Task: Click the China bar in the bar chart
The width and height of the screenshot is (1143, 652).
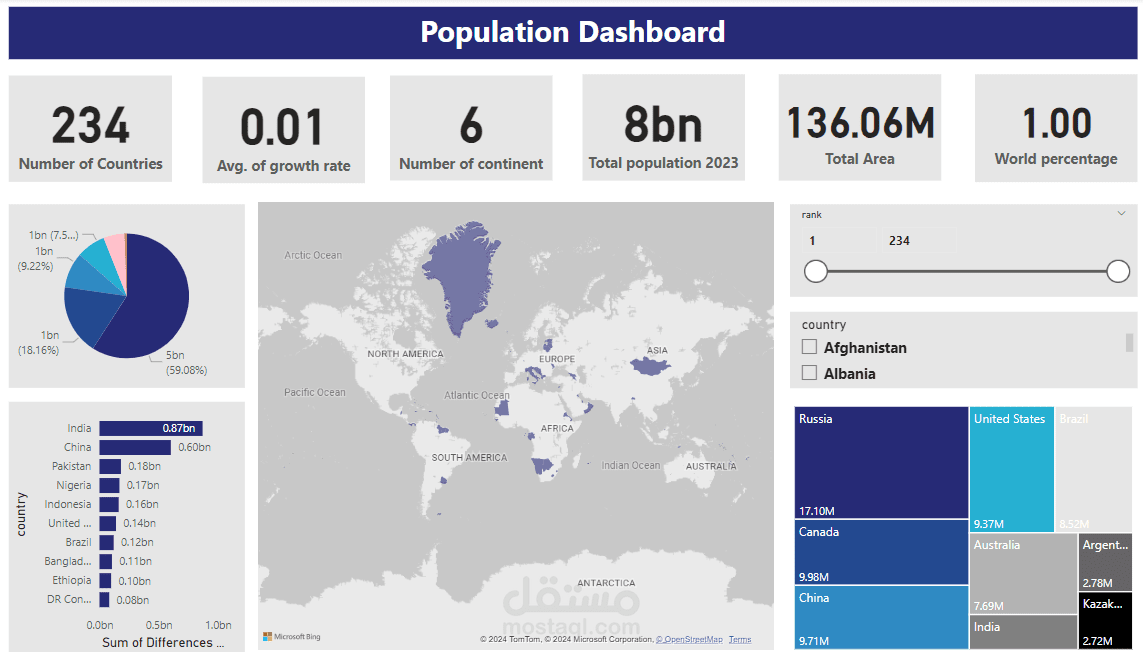Action: point(135,447)
